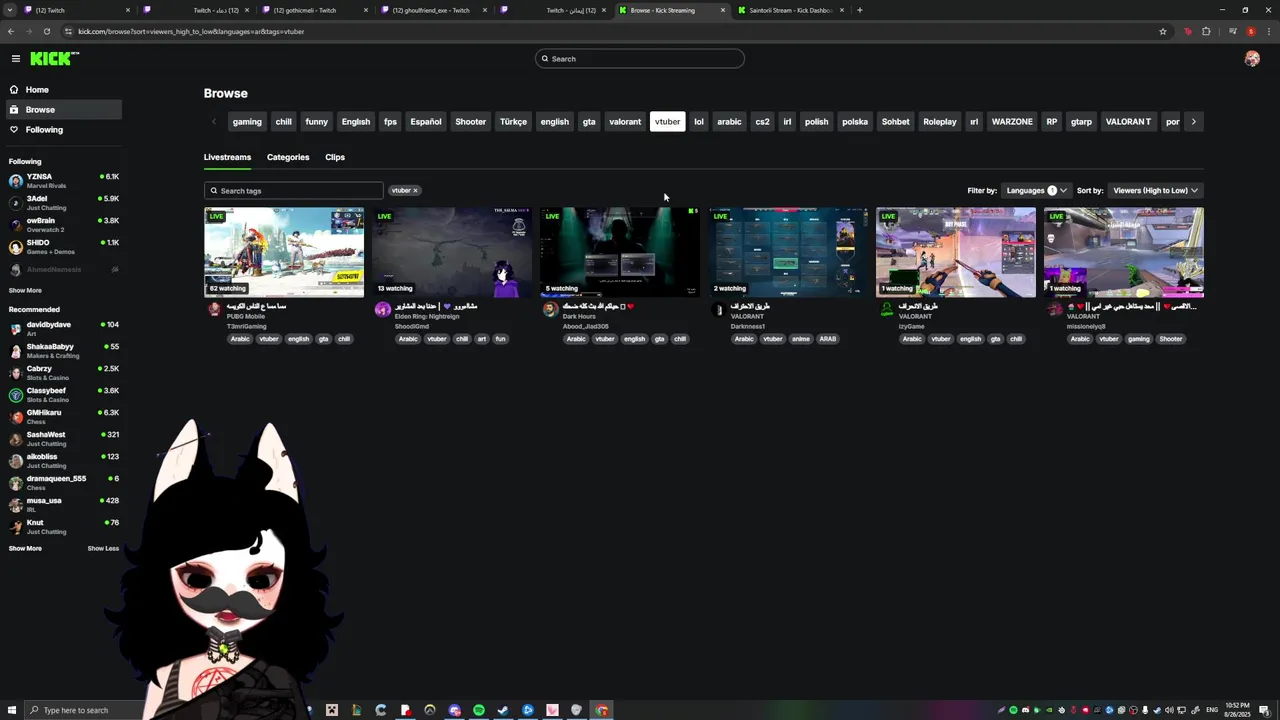Open Classybeef recommended channel avatar
Screen dimensions: 1280x720
click(x=16, y=395)
